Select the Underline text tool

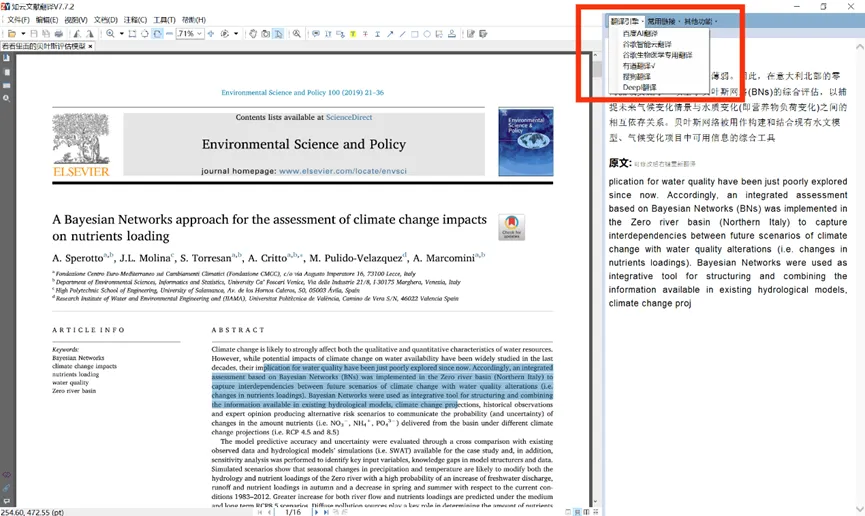click(x=377, y=34)
